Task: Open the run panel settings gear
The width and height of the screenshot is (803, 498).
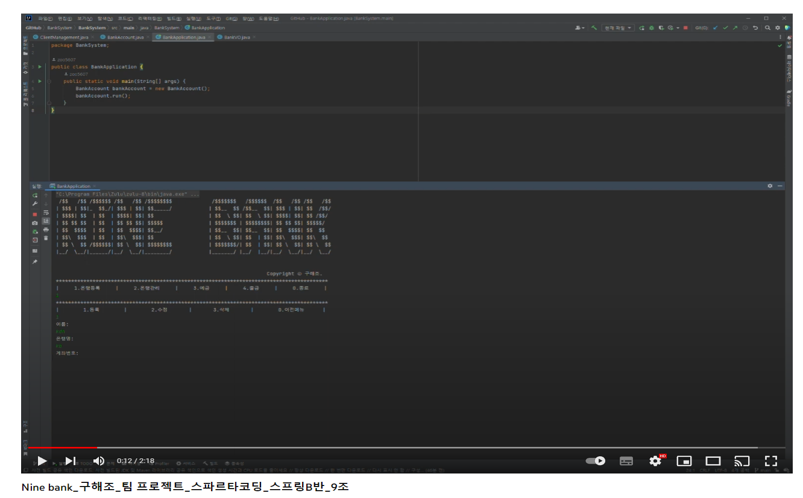Action: point(770,186)
